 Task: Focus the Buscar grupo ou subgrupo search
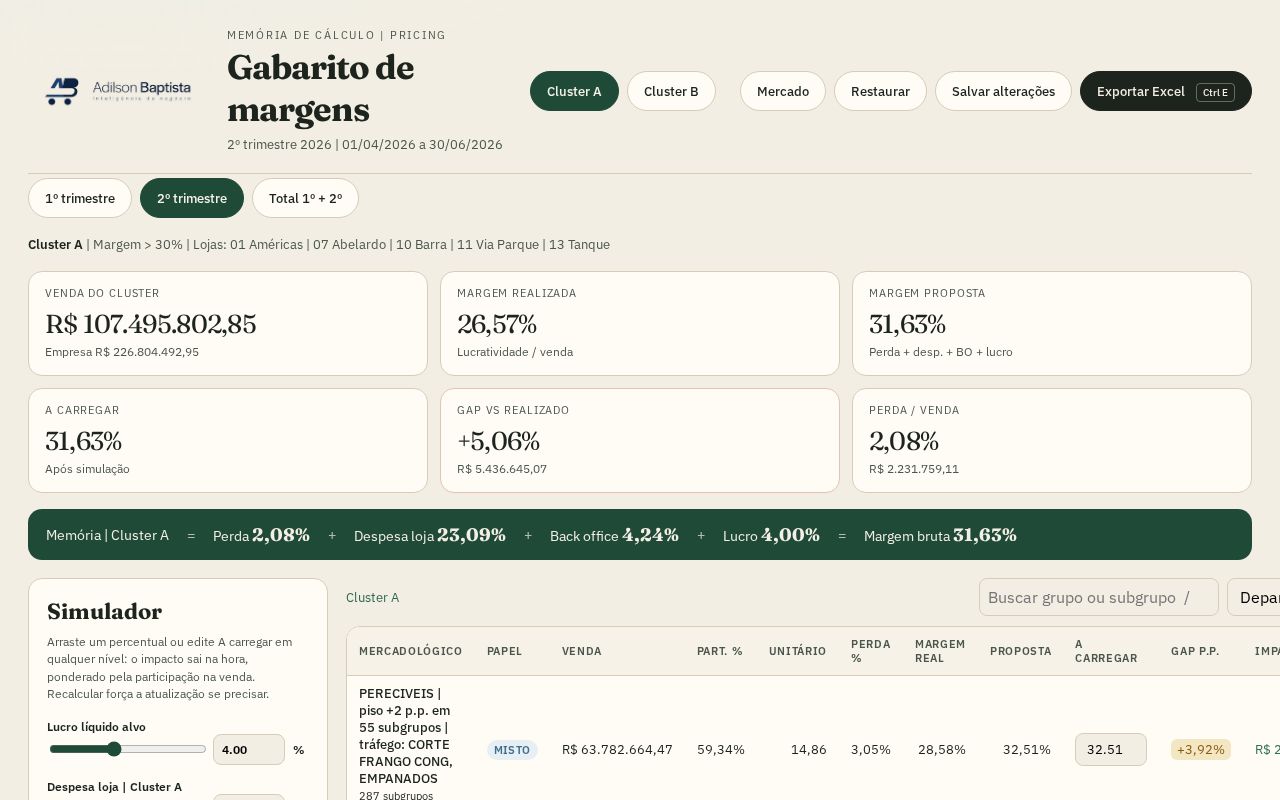(x=1099, y=597)
